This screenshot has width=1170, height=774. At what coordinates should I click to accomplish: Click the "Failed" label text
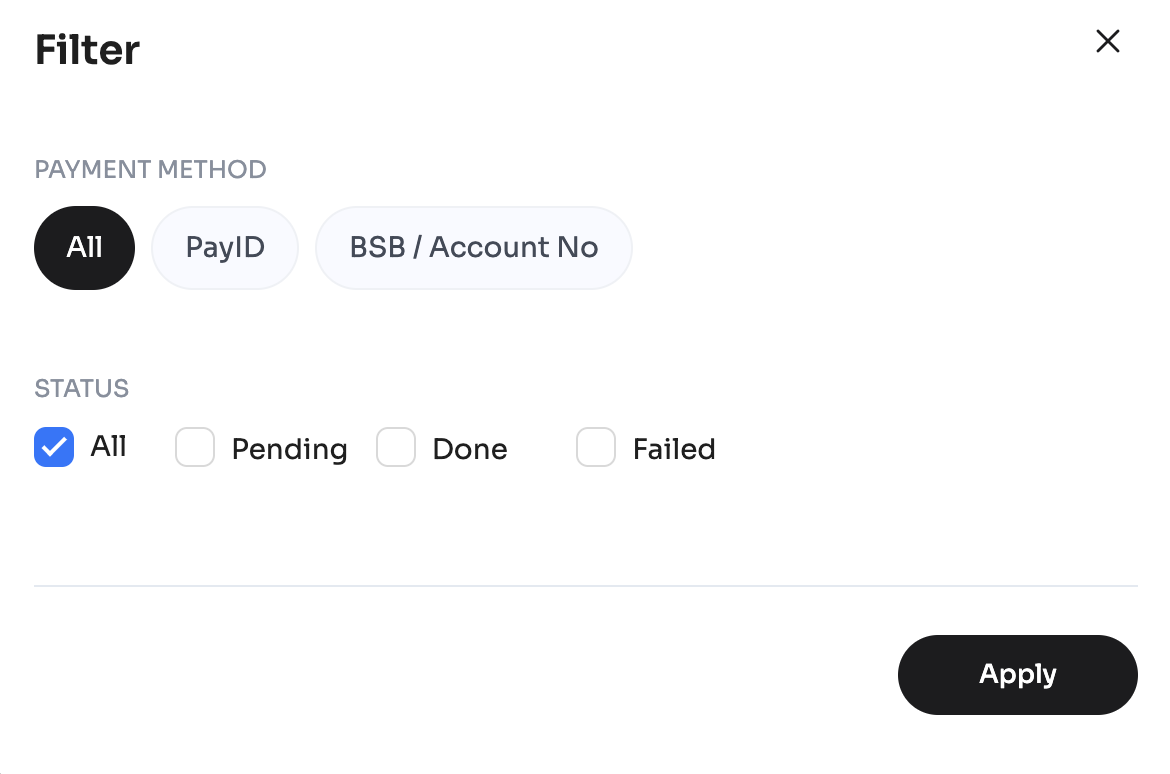click(x=674, y=450)
